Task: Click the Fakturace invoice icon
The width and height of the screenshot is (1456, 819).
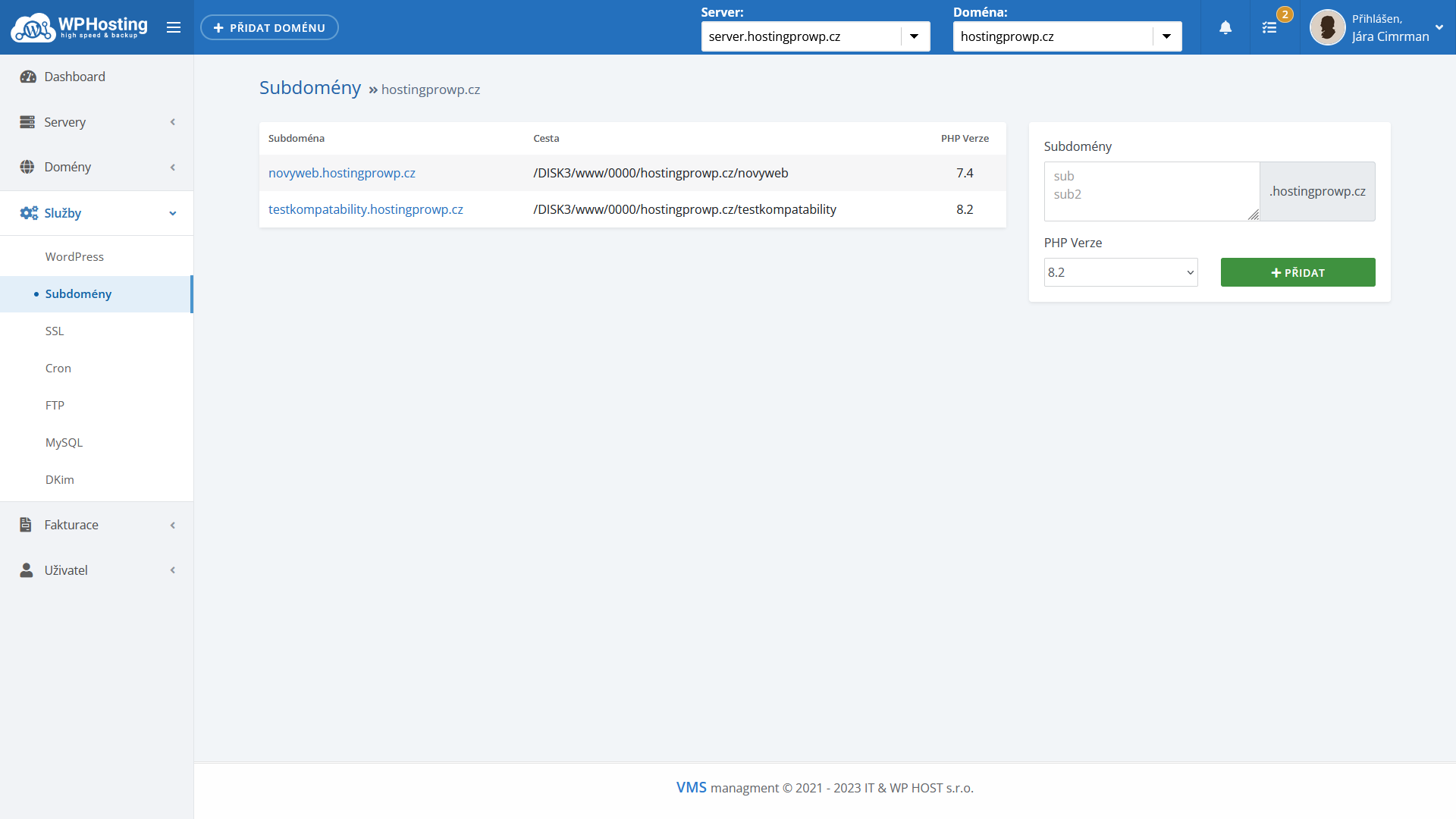Action: pos(26,525)
